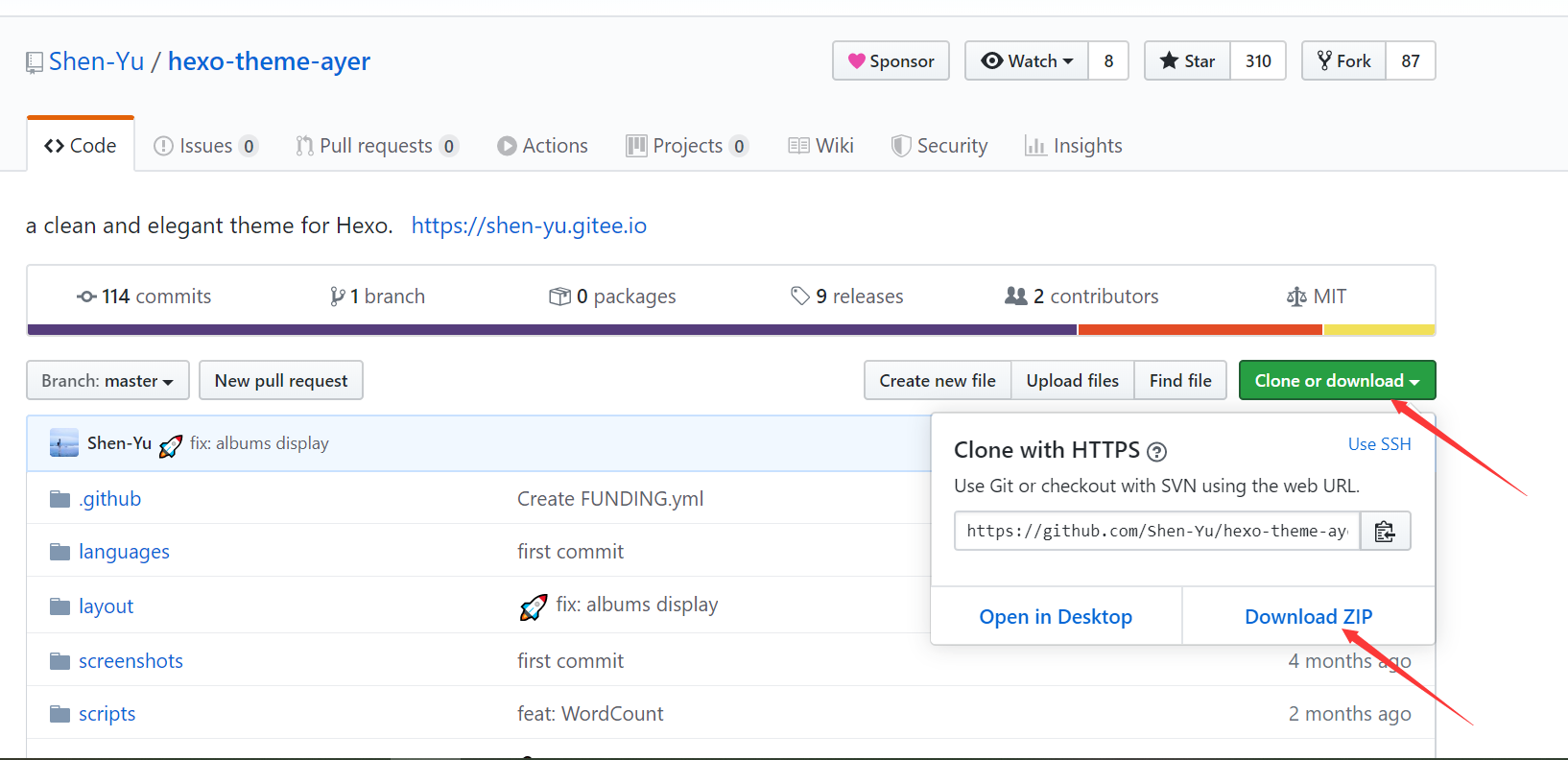Visit the https://shen-yu.gitee.io website link

(529, 226)
